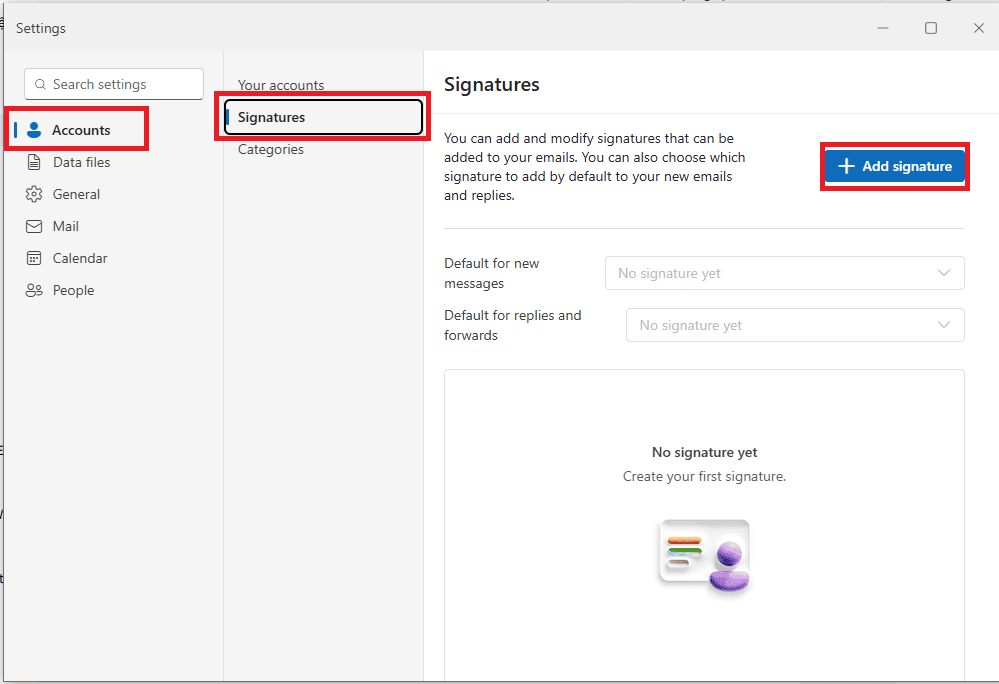Open the Mail settings section
Viewport: 999px width, 684px height.
[x=65, y=226]
